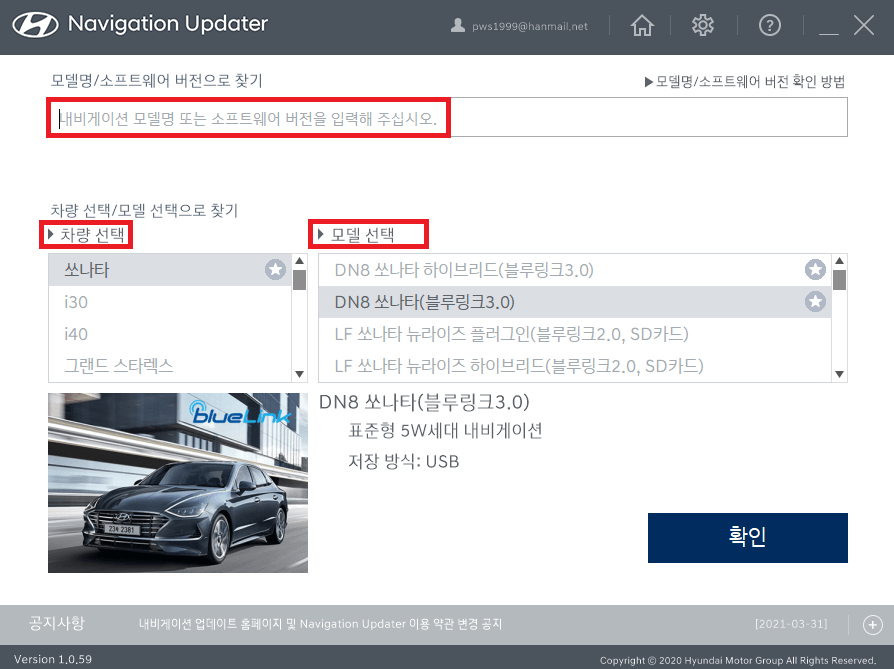Click the user account icon
Image resolution: width=894 pixels, height=669 pixels.
click(x=457, y=25)
